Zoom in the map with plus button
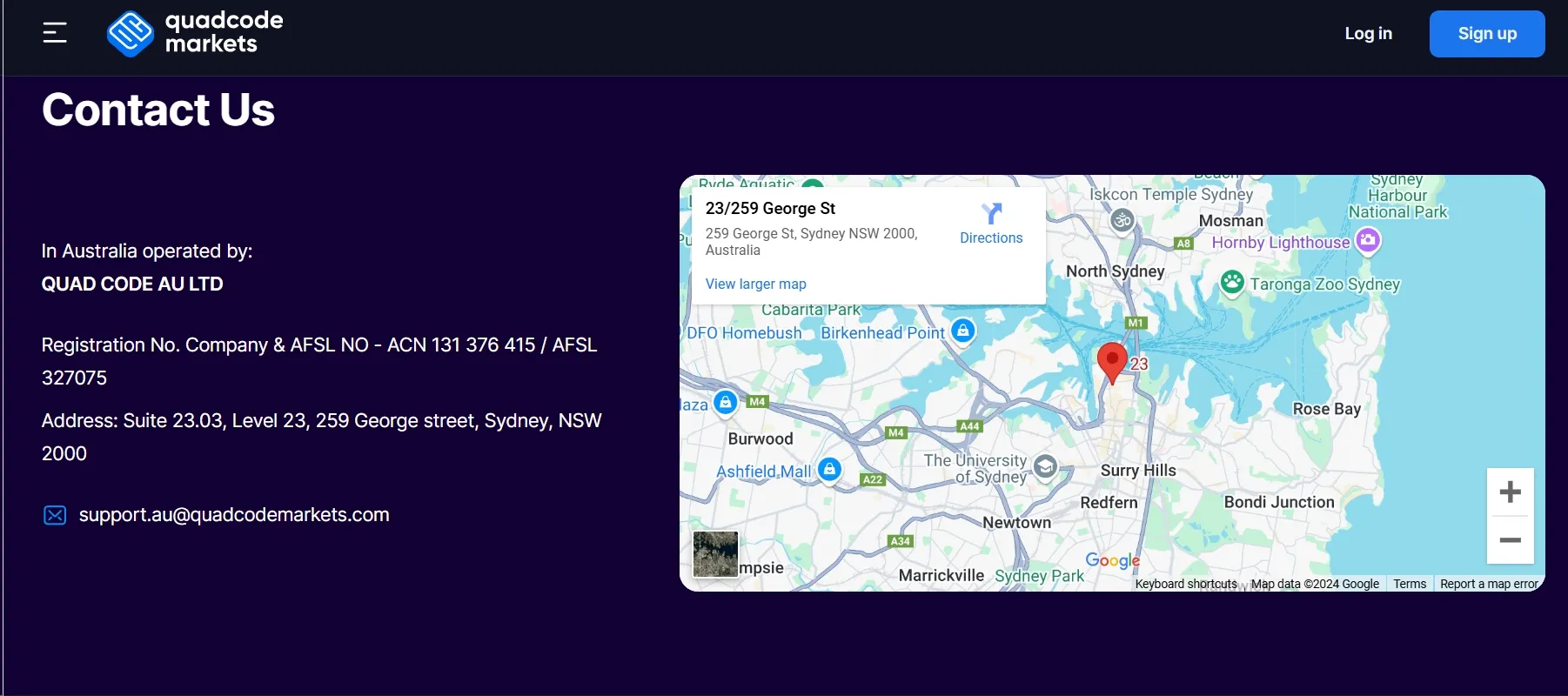The width and height of the screenshot is (1568, 696). coord(1511,492)
